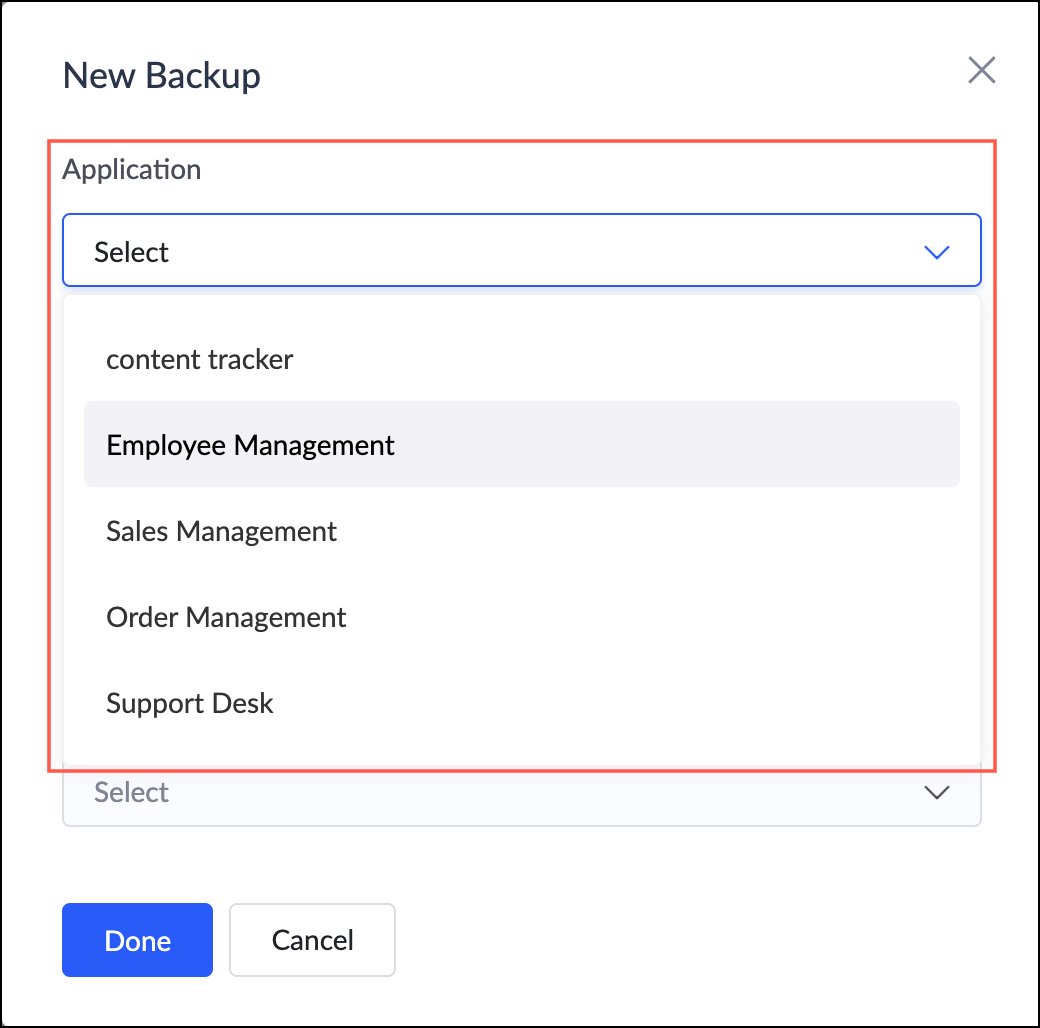Screen dimensions: 1040x1028
Task: Cancel the new backup
Action: tap(312, 940)
